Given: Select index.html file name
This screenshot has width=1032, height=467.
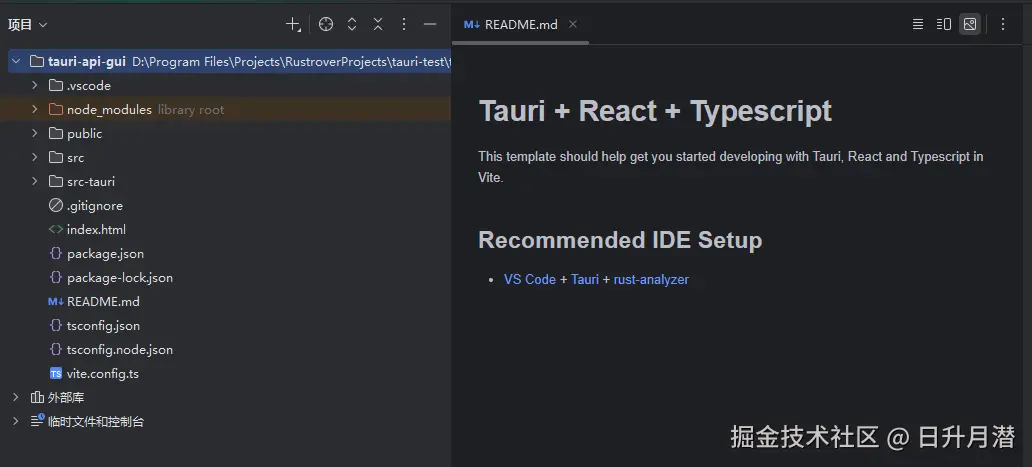Looking at the screenshot, I should point(96,230).
